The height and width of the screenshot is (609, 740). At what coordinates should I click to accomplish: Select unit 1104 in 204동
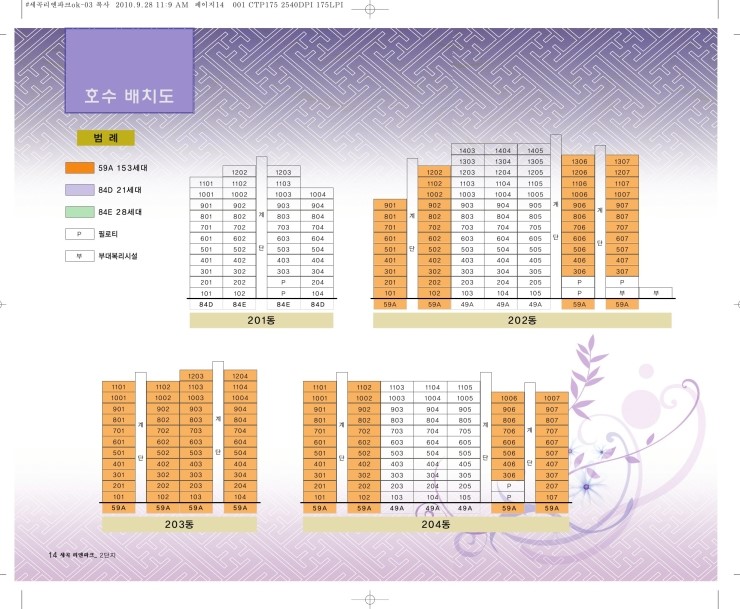pos(432,387)
